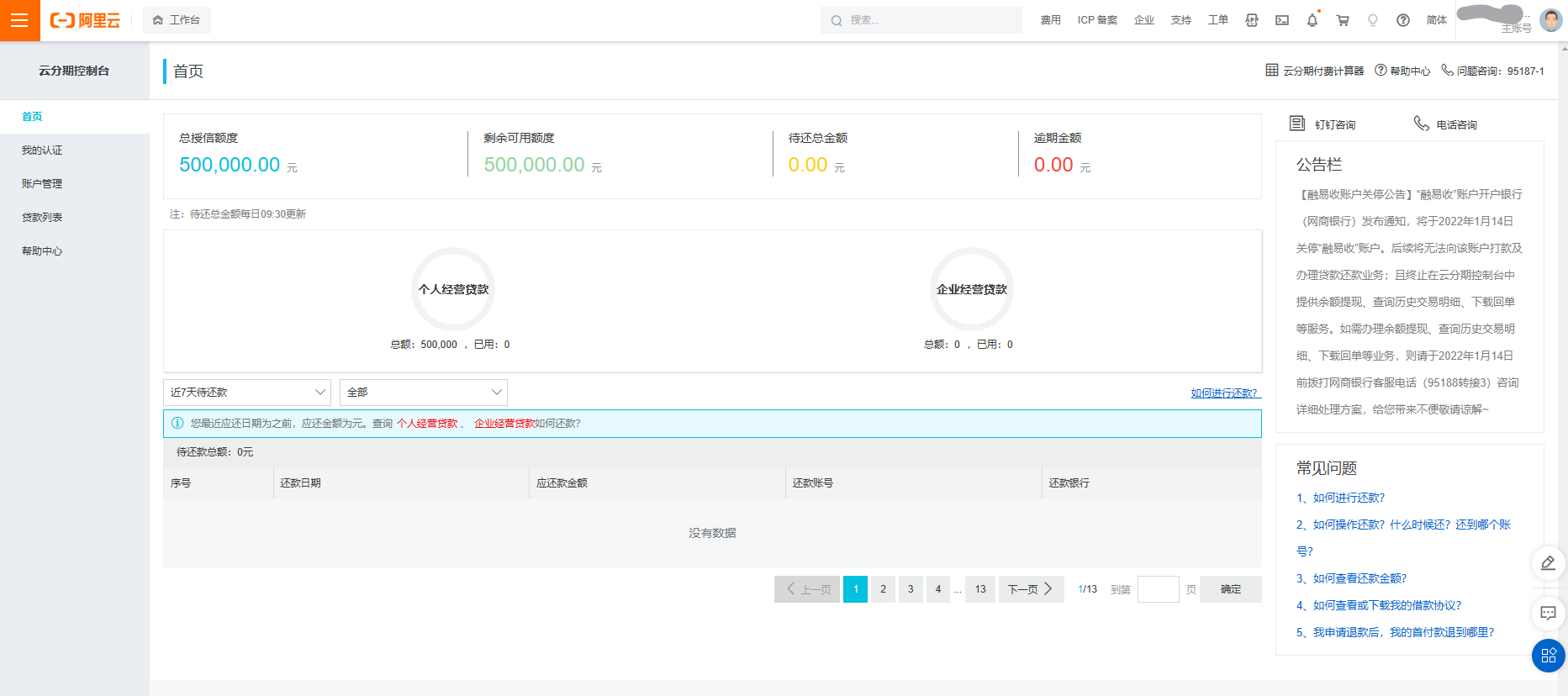Image resolution: width=1568 pixels, height=696 pixels.
Task: Click 问题咨询 phone number link
Action: click(x=1501, y=71)
